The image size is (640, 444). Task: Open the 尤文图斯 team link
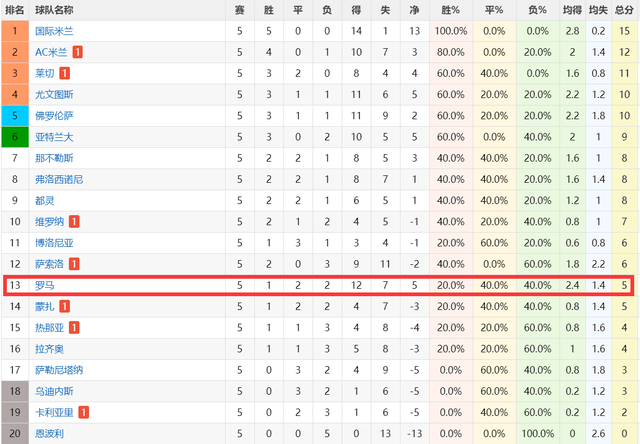pos(54,95)
